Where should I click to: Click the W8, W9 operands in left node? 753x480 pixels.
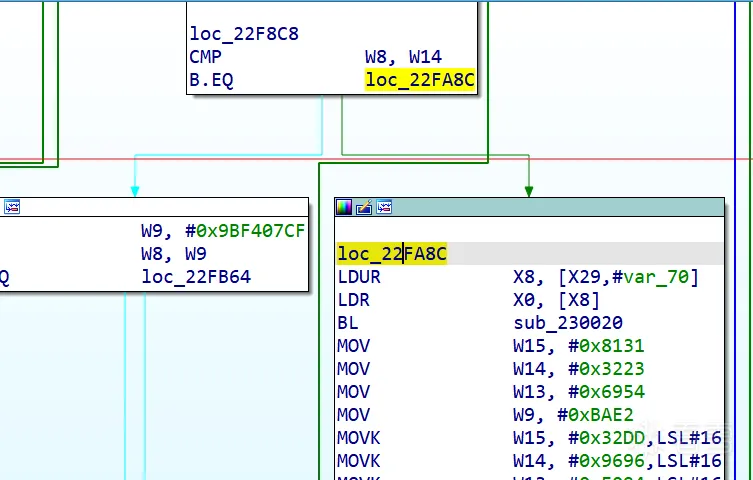tap(174, 253)
